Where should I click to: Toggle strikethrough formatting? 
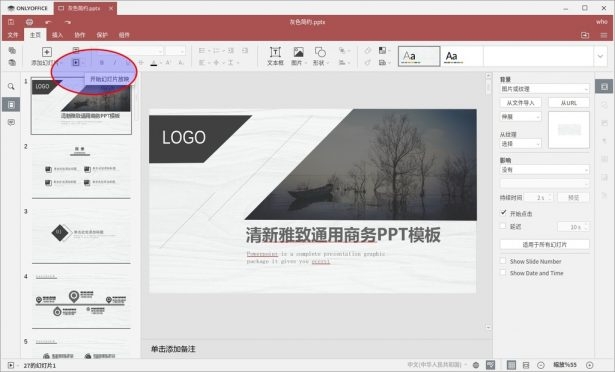(x=141, y=63)
